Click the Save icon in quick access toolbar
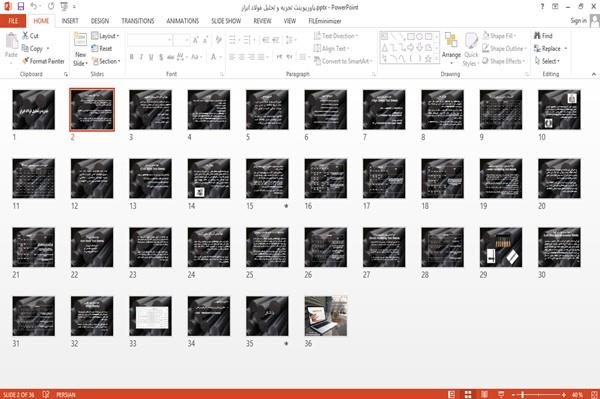The width and height of the screenshot is (600, 399). 21,6
